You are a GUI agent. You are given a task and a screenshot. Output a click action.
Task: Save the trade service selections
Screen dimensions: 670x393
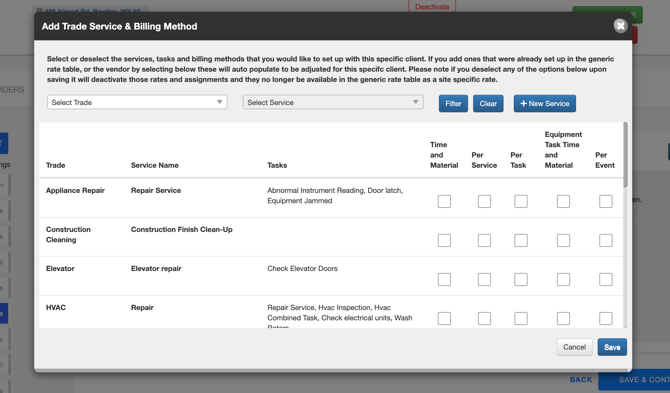tap(612, 347)
